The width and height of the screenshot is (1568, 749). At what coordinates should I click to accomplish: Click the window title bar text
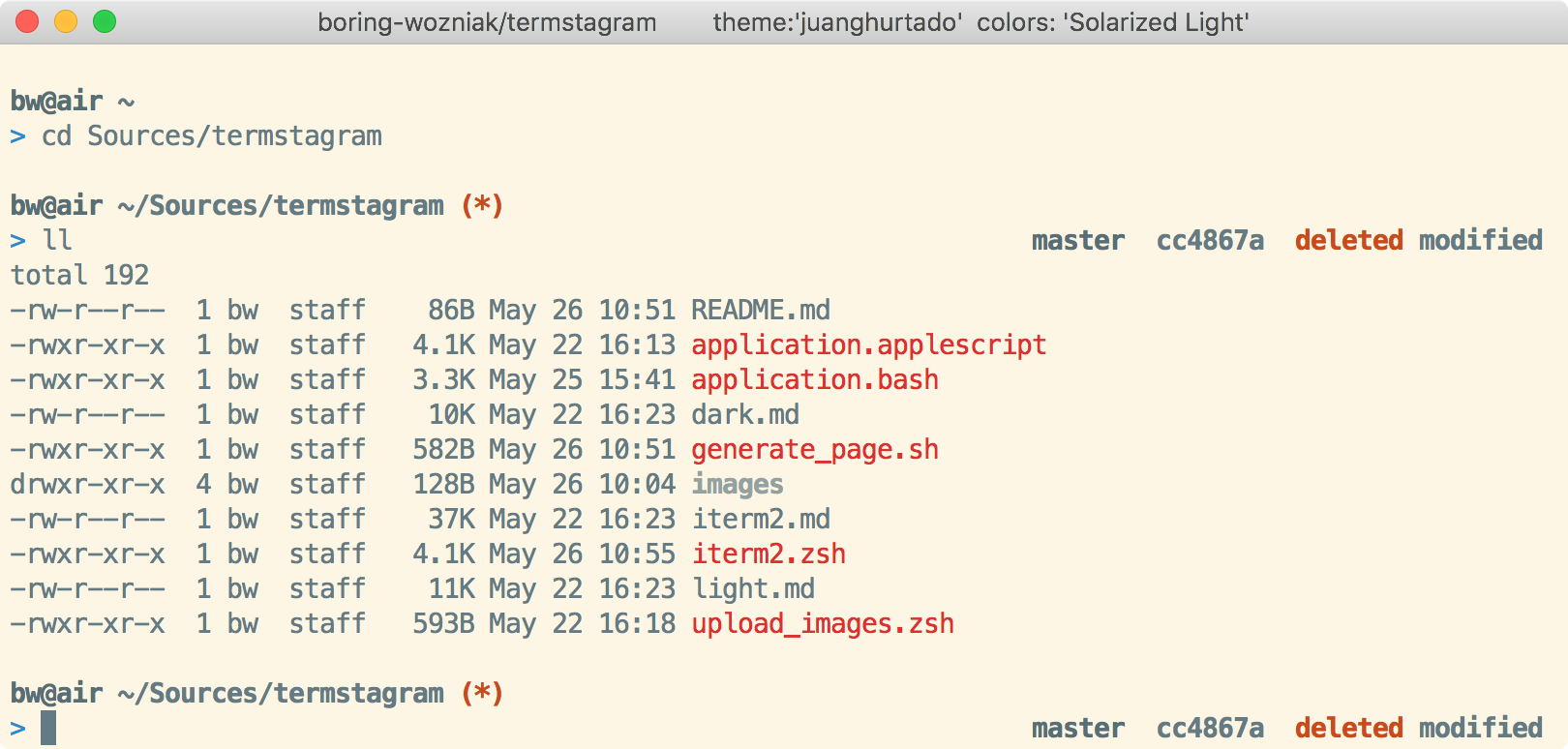pos(783,22)
